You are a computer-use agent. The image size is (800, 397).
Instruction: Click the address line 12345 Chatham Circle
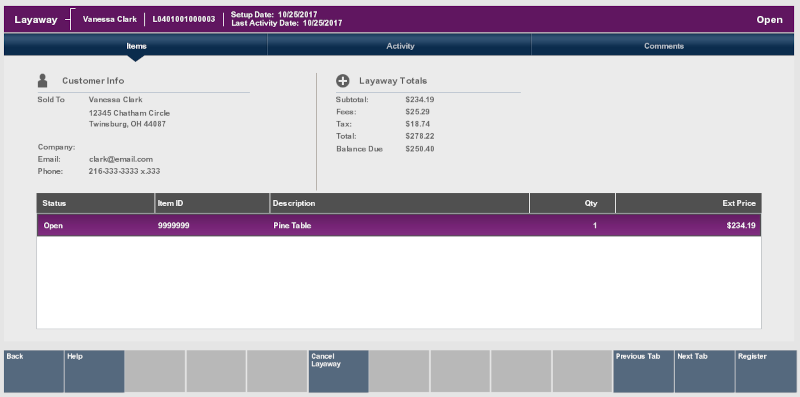(x=129, y=113)
